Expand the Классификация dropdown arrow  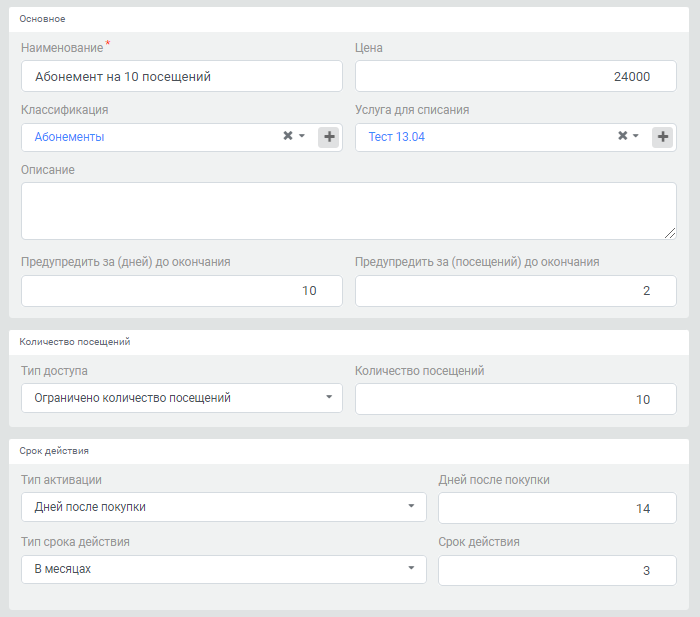tap(302, 136)
